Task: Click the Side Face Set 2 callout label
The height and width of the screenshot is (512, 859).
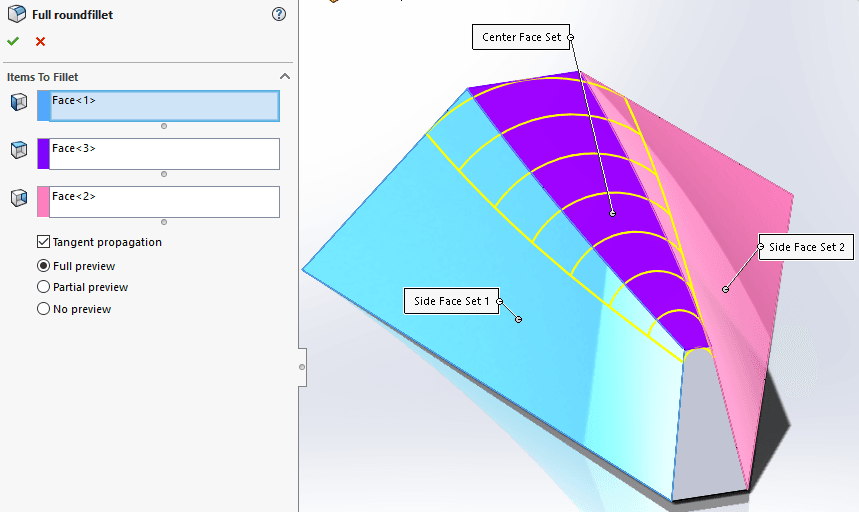Action: (806, 247)
